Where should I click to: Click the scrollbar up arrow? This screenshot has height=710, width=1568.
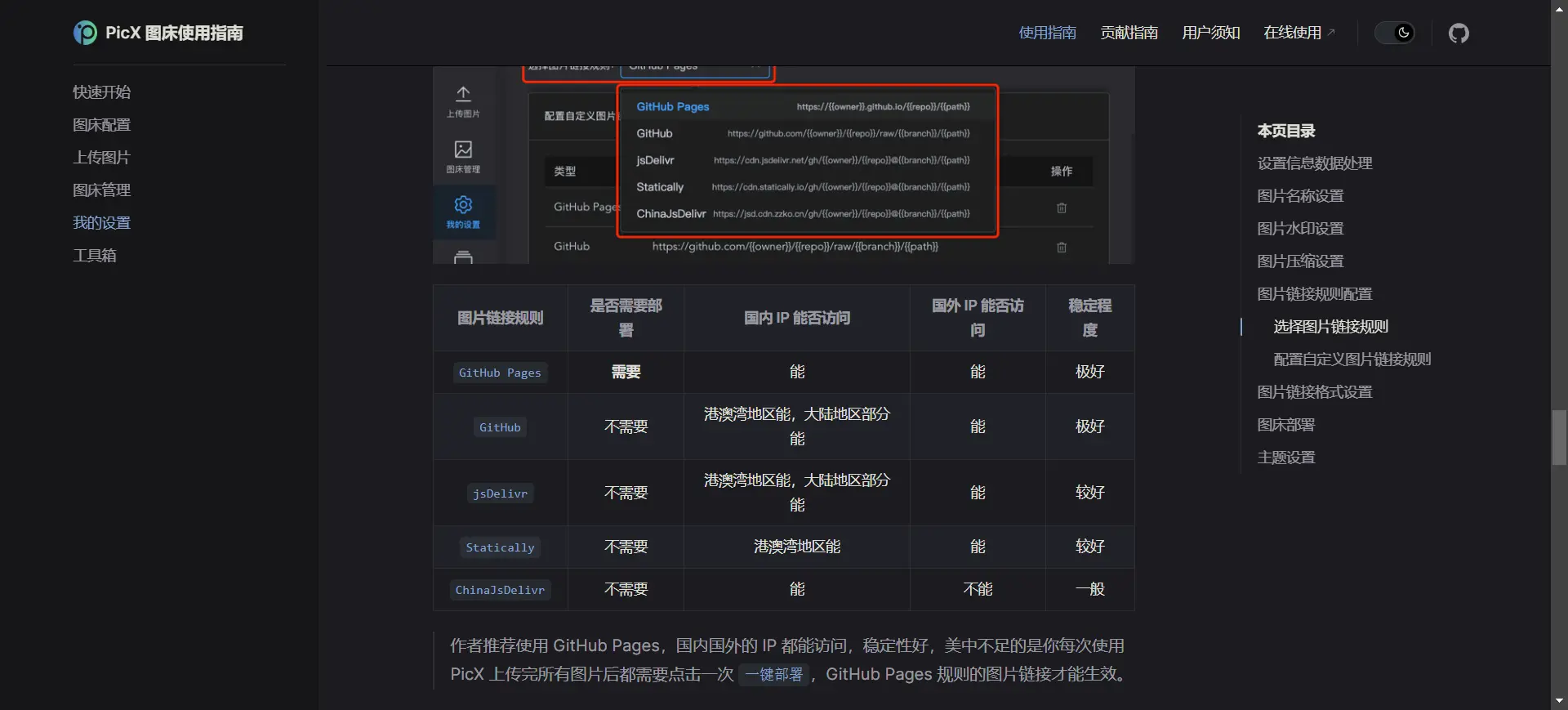[x=1559, y=7]
